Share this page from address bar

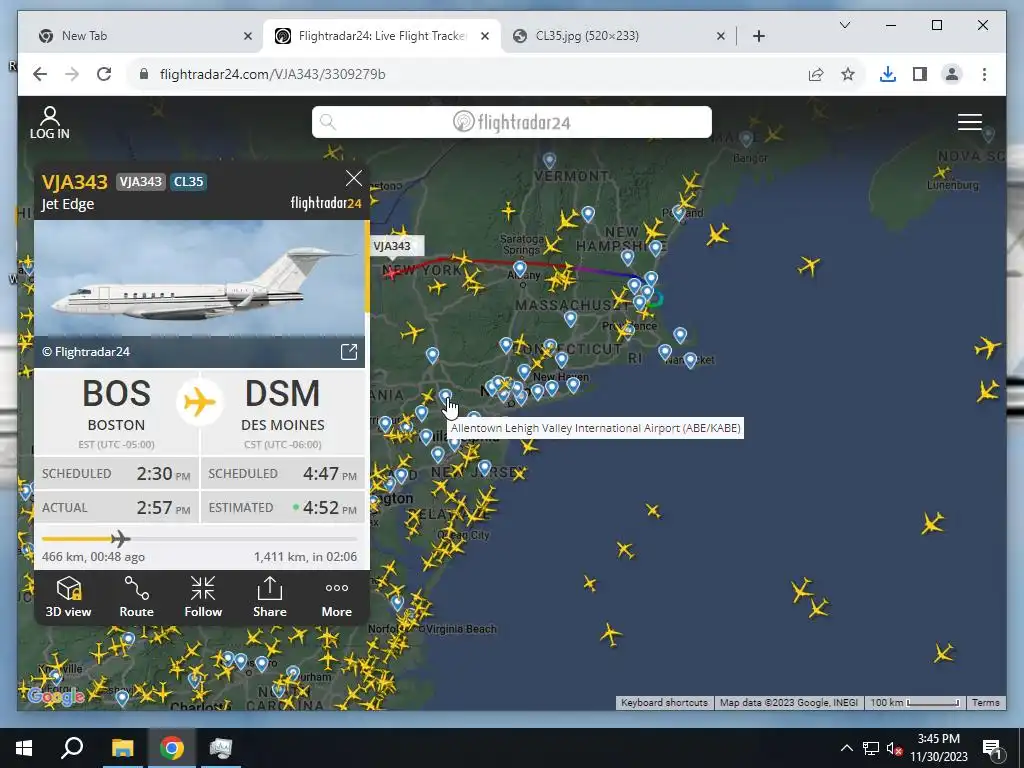[816, 74]
